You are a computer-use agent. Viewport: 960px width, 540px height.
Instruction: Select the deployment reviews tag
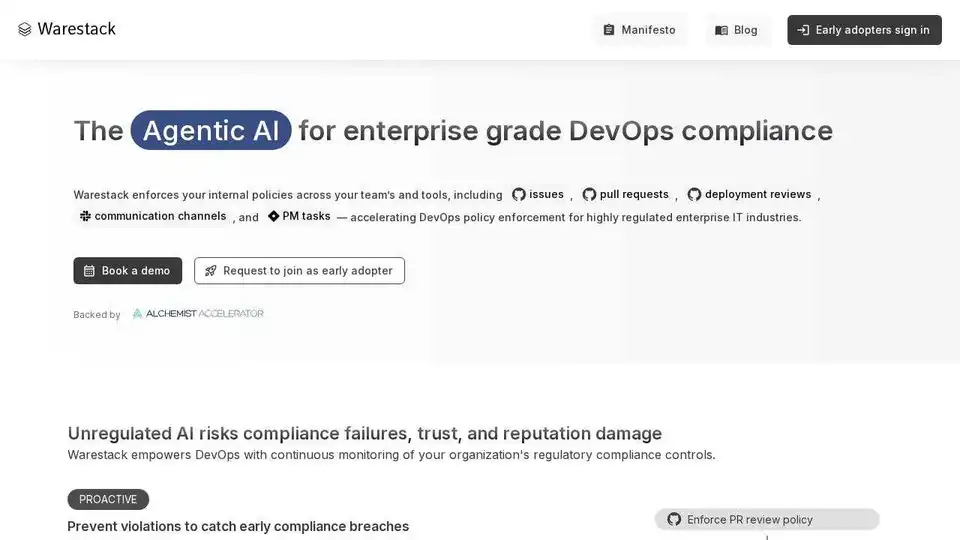tap(749, 194)
